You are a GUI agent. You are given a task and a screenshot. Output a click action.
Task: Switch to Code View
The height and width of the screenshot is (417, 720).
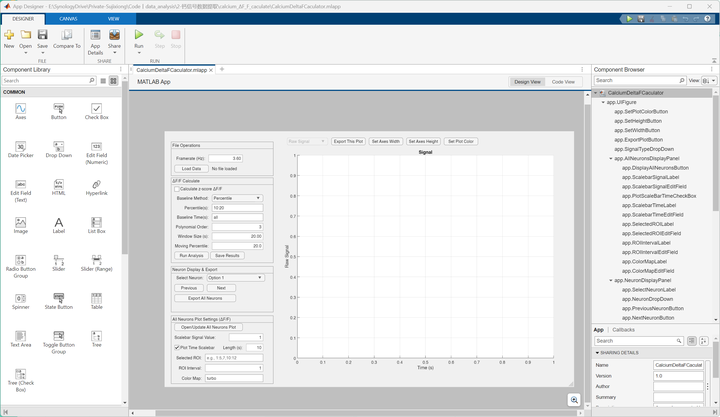(x=563, y=82)
